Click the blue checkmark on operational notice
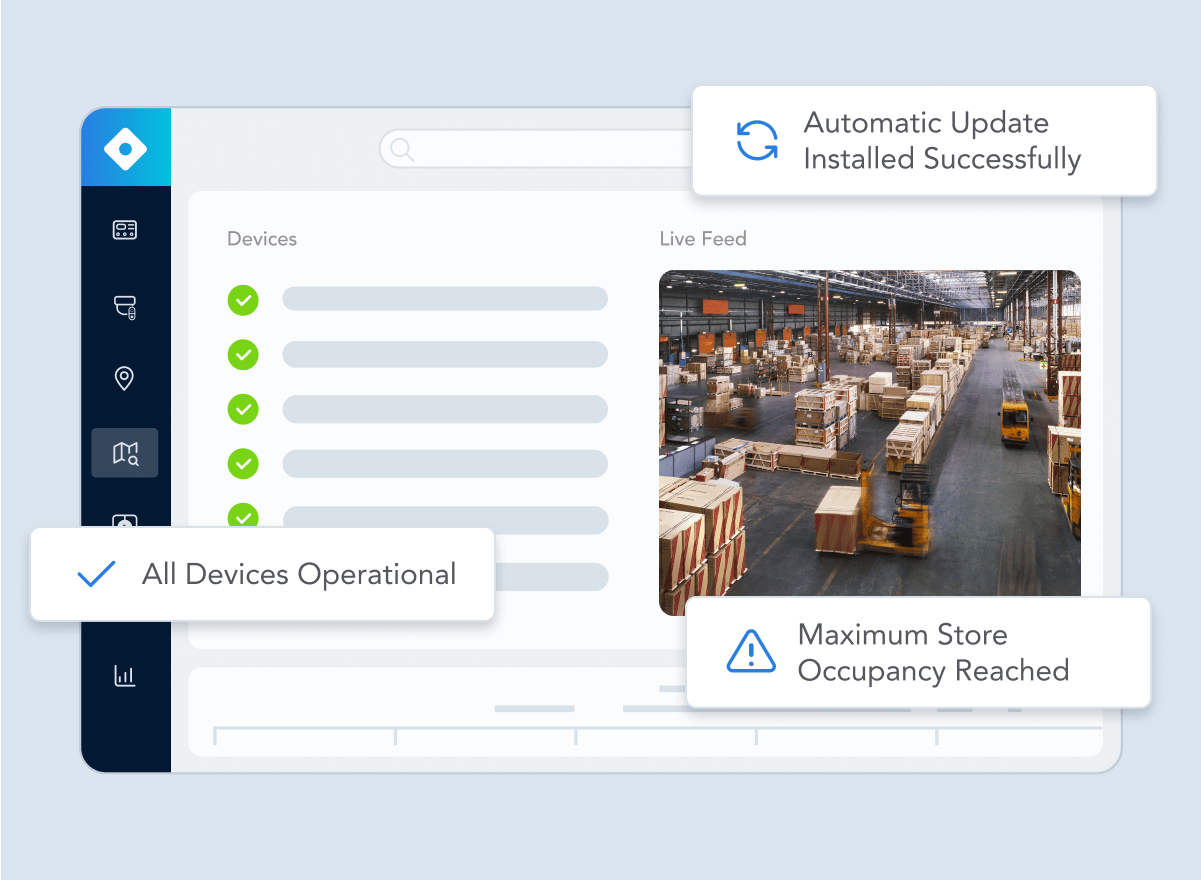This screenshot has width=1201, height=880. [x=96, y=574]
